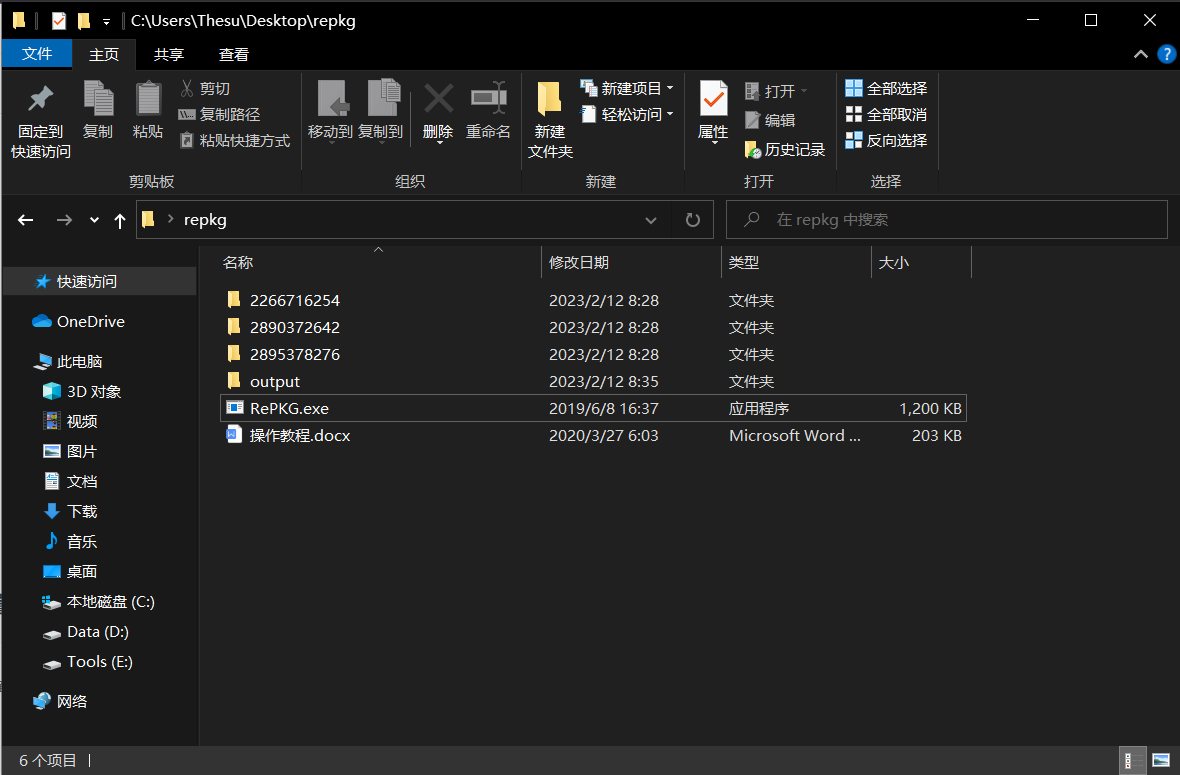The height and width of the screenshot is (775, 1180).
Task: Click the Move To (移动到) icon
Action: point(331,99)
